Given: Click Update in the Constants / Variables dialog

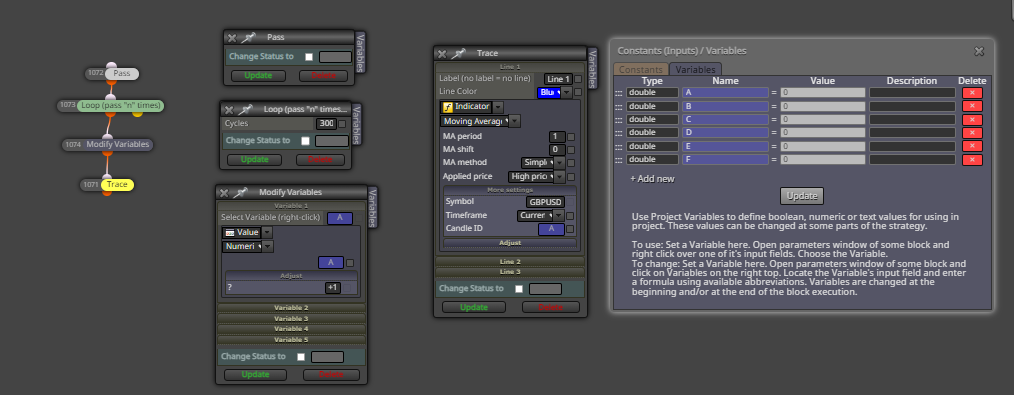Looking at the screenshot, I should [802, 196].
